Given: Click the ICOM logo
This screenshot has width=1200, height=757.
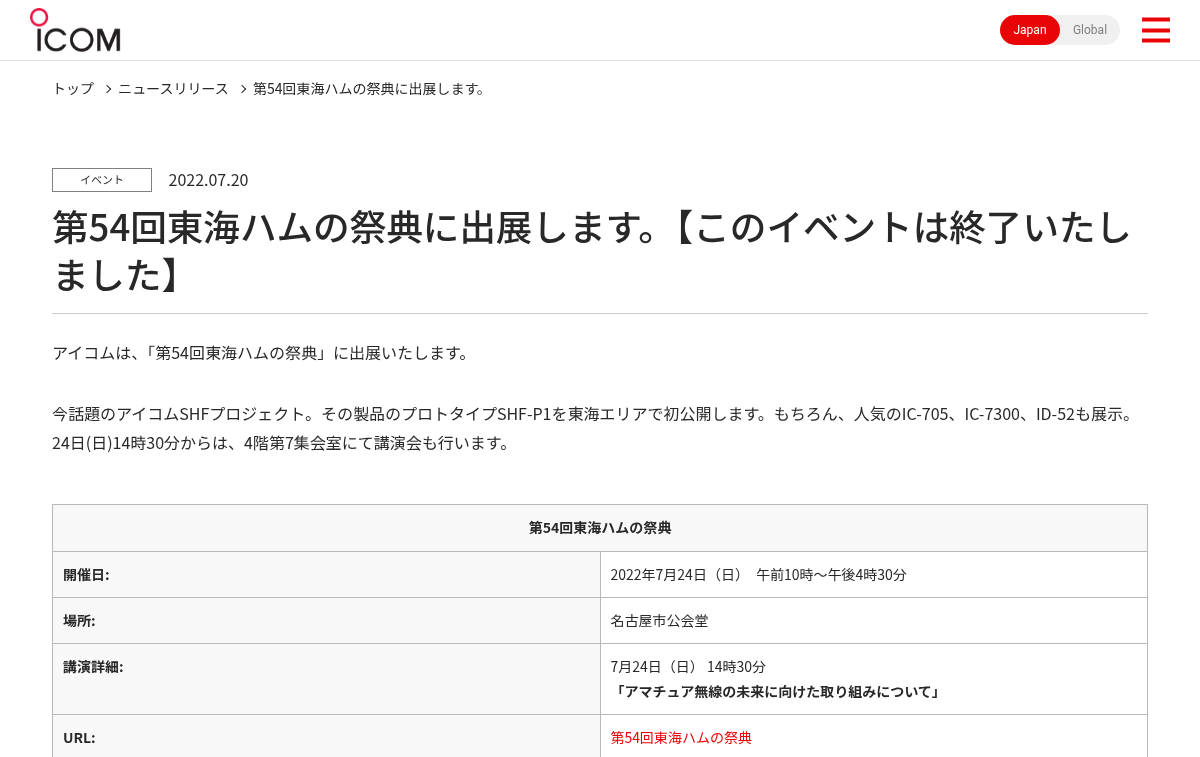Looking at the screenshot, I should tap(75, 30).
